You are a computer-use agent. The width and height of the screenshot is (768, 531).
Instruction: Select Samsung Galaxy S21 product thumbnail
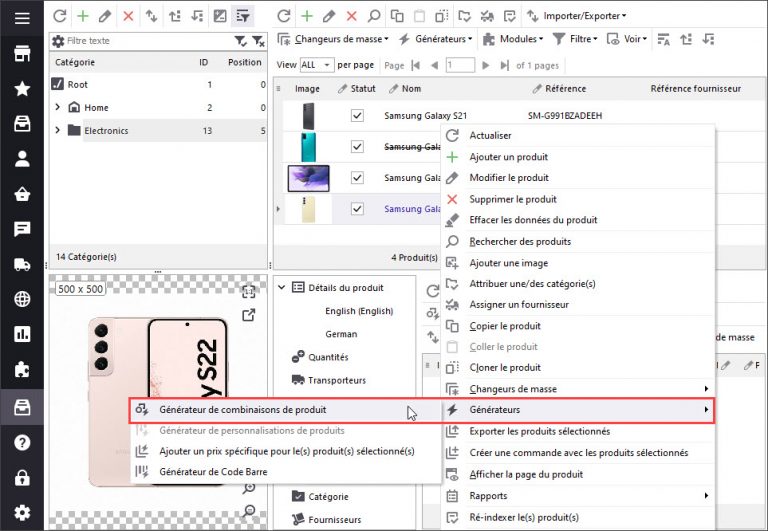tap(308, 116)
